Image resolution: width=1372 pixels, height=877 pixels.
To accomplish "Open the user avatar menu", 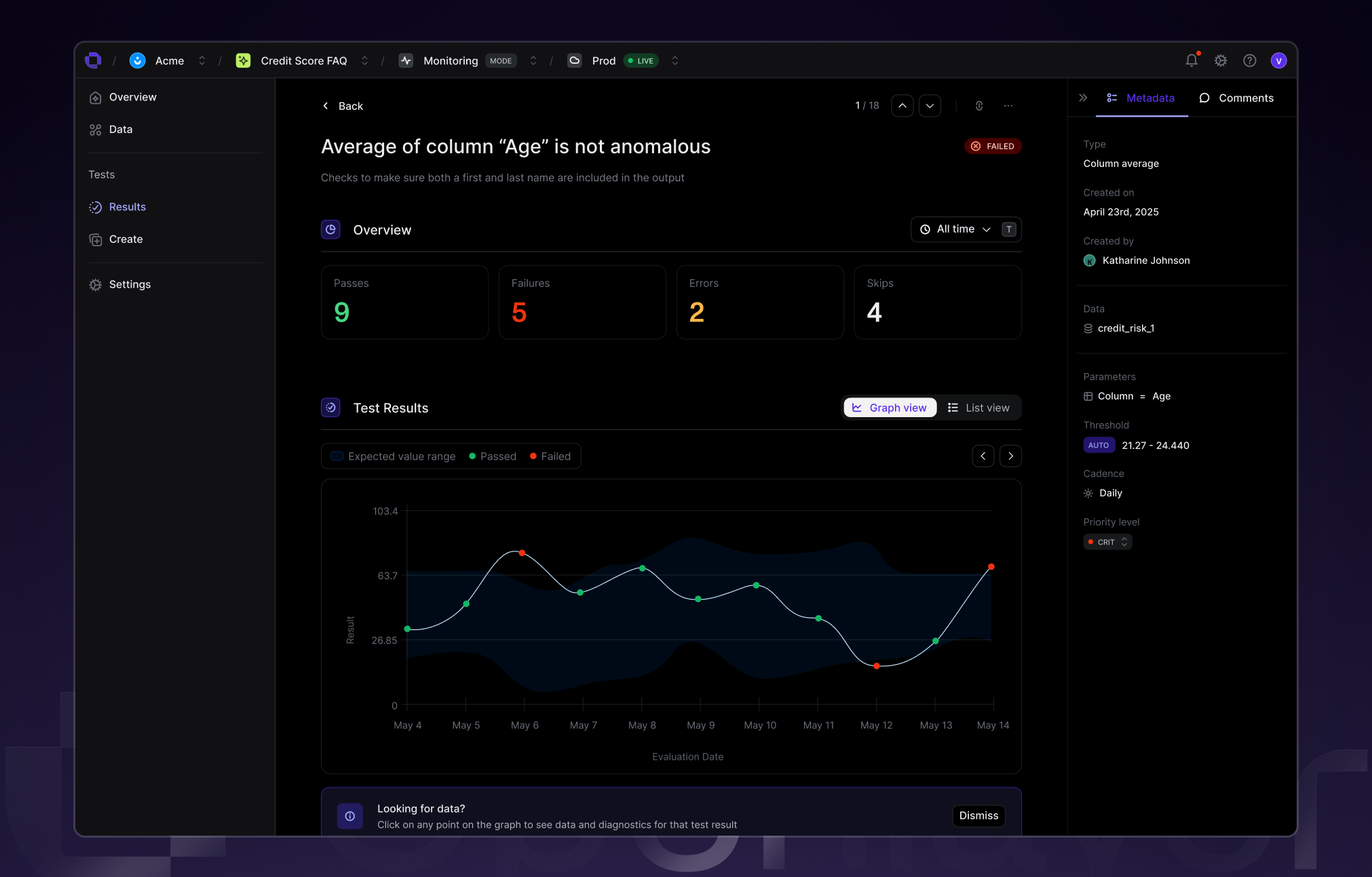I will 1278,60.
